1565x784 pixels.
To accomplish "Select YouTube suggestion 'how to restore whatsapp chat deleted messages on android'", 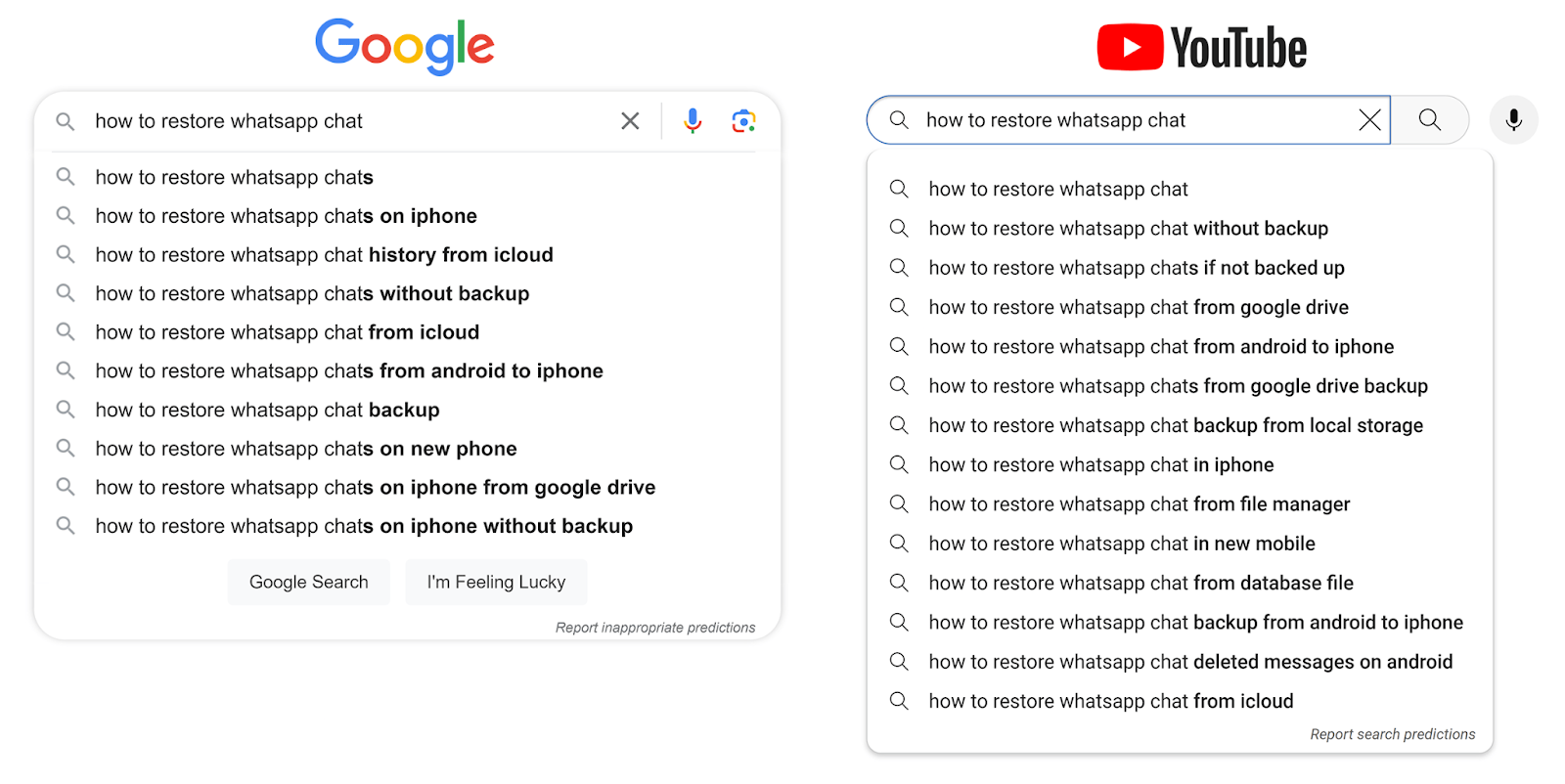I will 1189,661.
